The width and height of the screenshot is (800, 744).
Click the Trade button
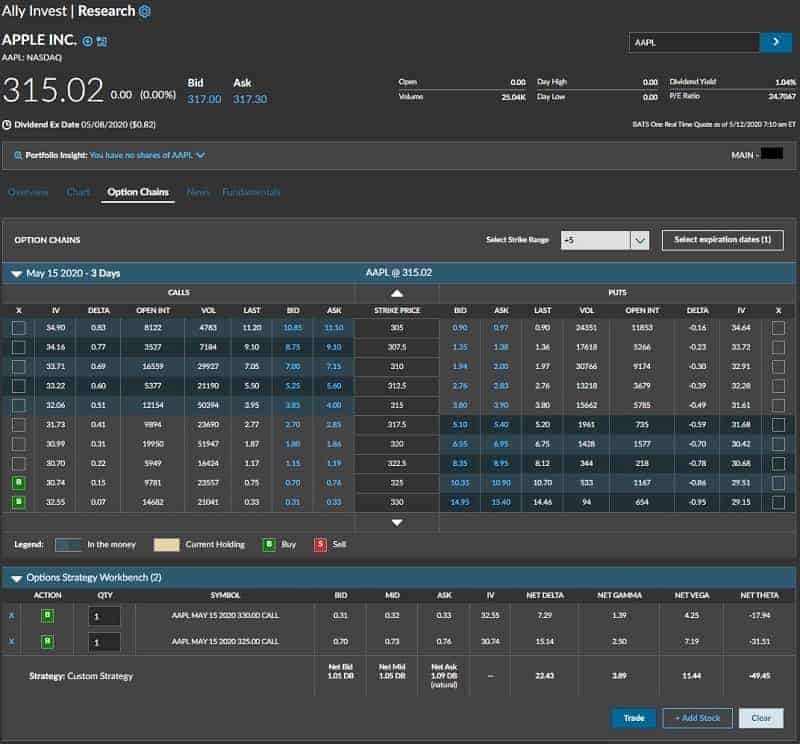[x=633, y=718]
